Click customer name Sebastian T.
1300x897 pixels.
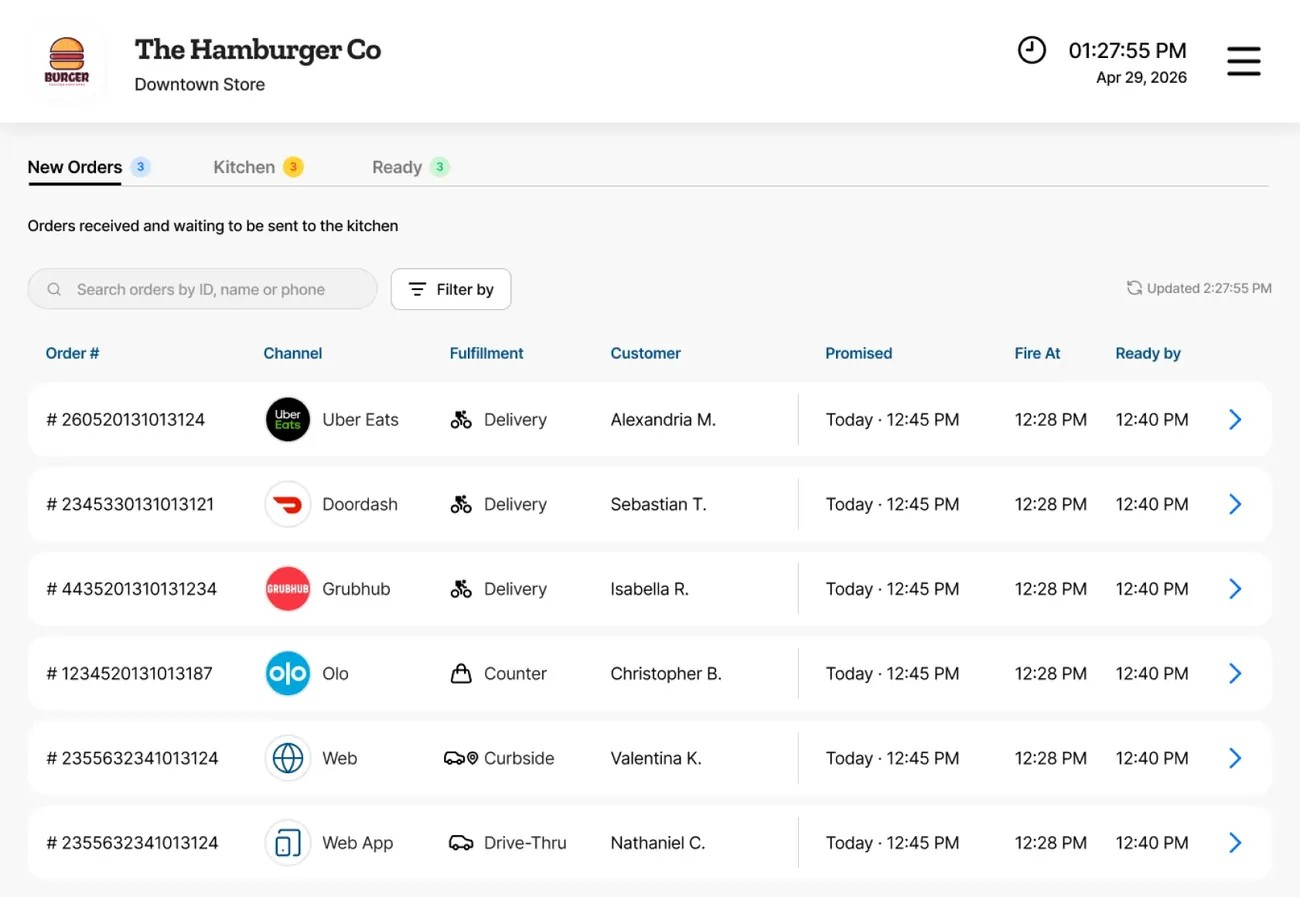point(659,504)
